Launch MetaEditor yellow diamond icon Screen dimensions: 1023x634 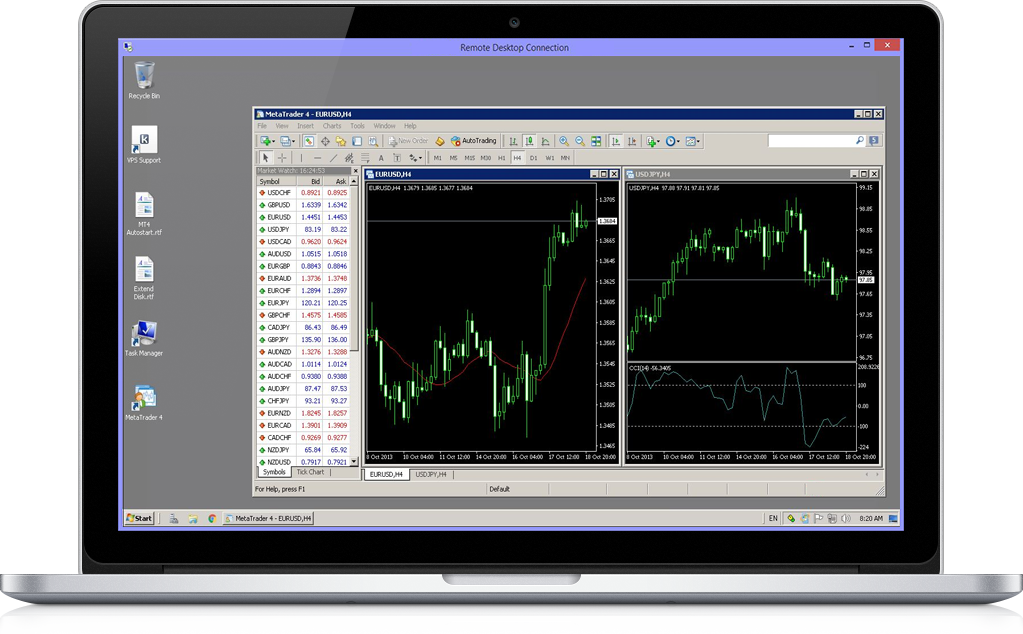coord(440,141)
